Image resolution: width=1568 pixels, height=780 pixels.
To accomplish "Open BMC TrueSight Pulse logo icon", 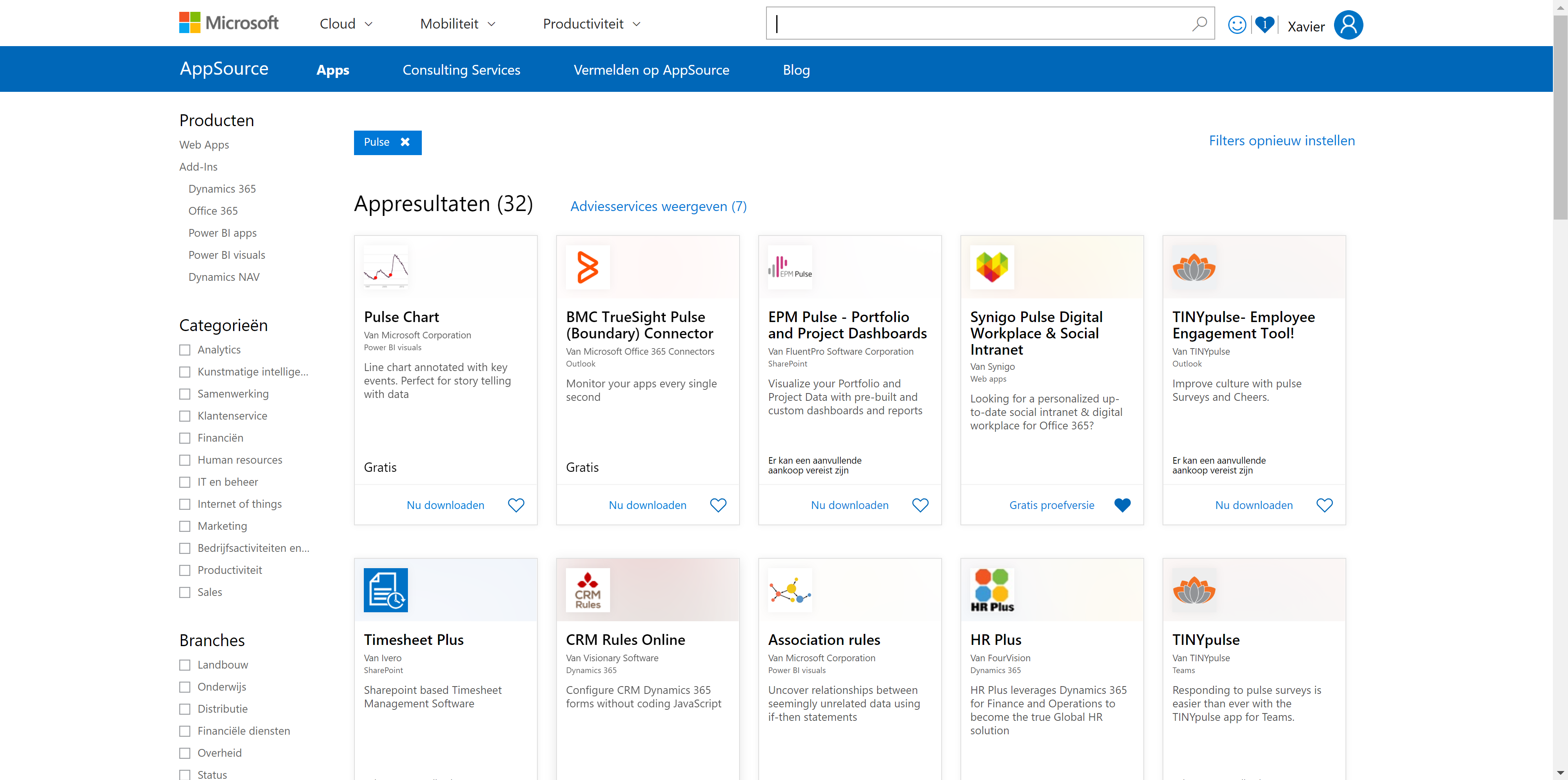I will click(x=588, y=267).
